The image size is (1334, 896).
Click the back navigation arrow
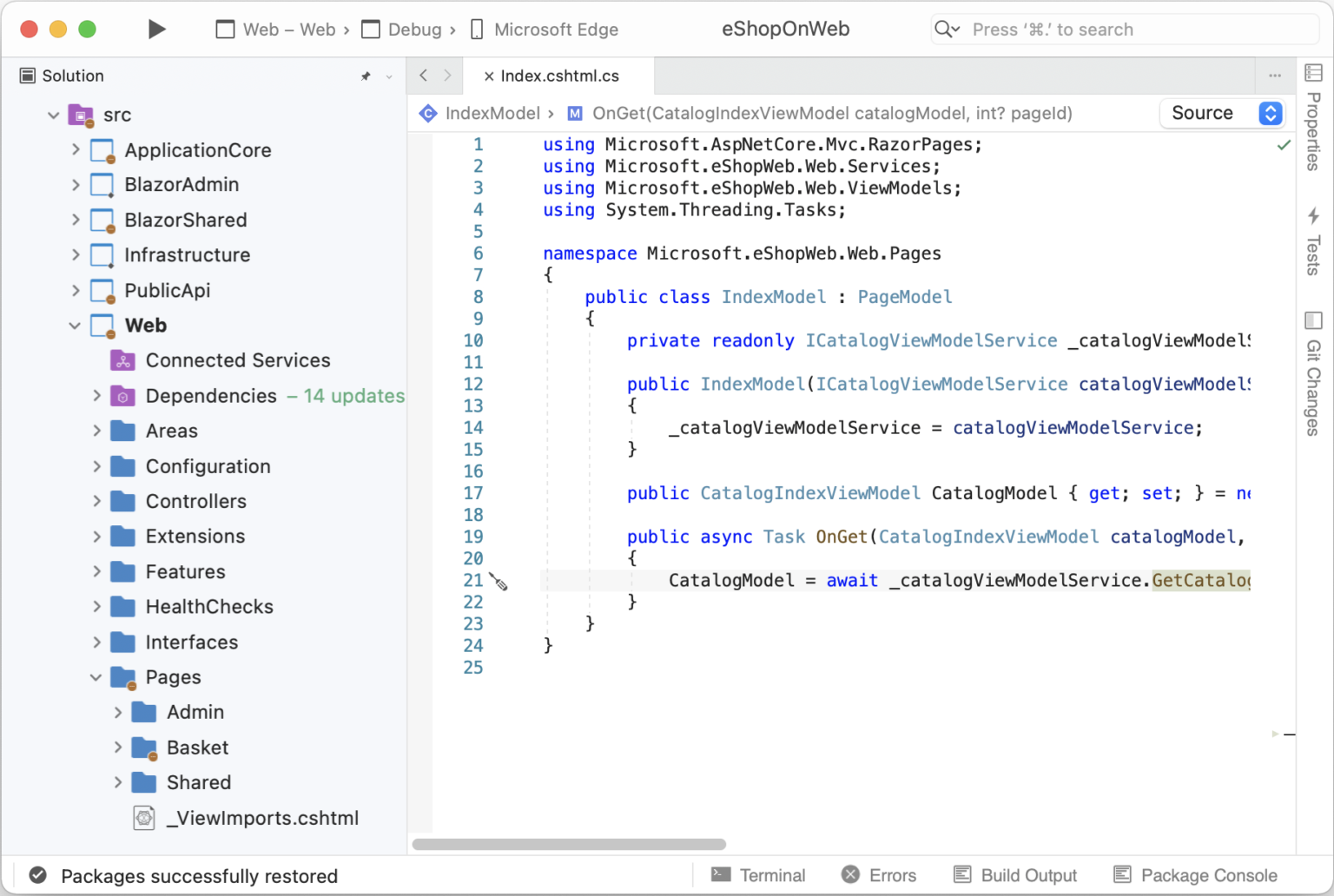click(x=423, y=76)
